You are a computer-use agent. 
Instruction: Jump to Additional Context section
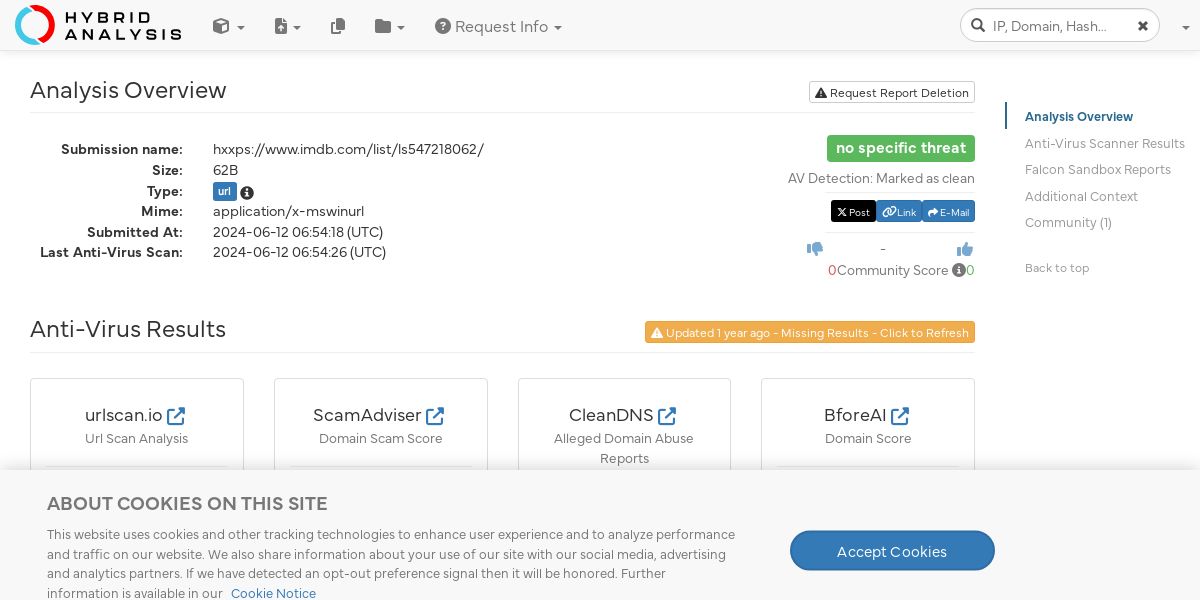click(x=1081, y=196)
